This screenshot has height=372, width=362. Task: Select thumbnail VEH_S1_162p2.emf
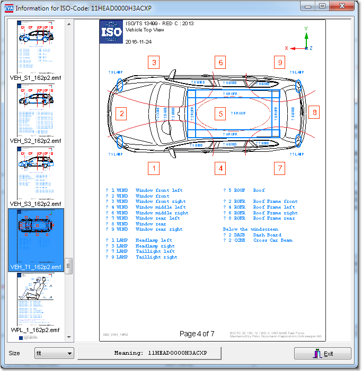[36, 50]
